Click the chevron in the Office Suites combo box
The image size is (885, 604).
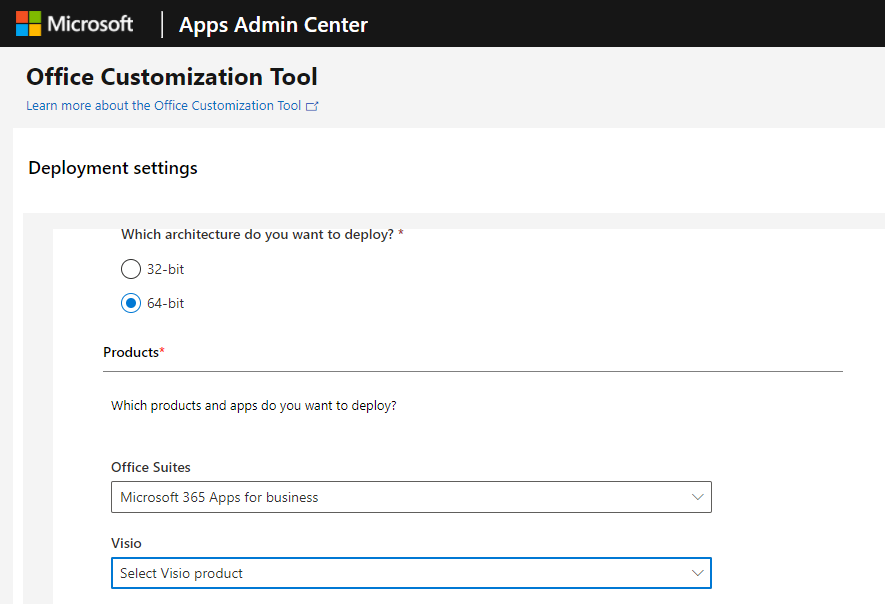click(698, 497)
